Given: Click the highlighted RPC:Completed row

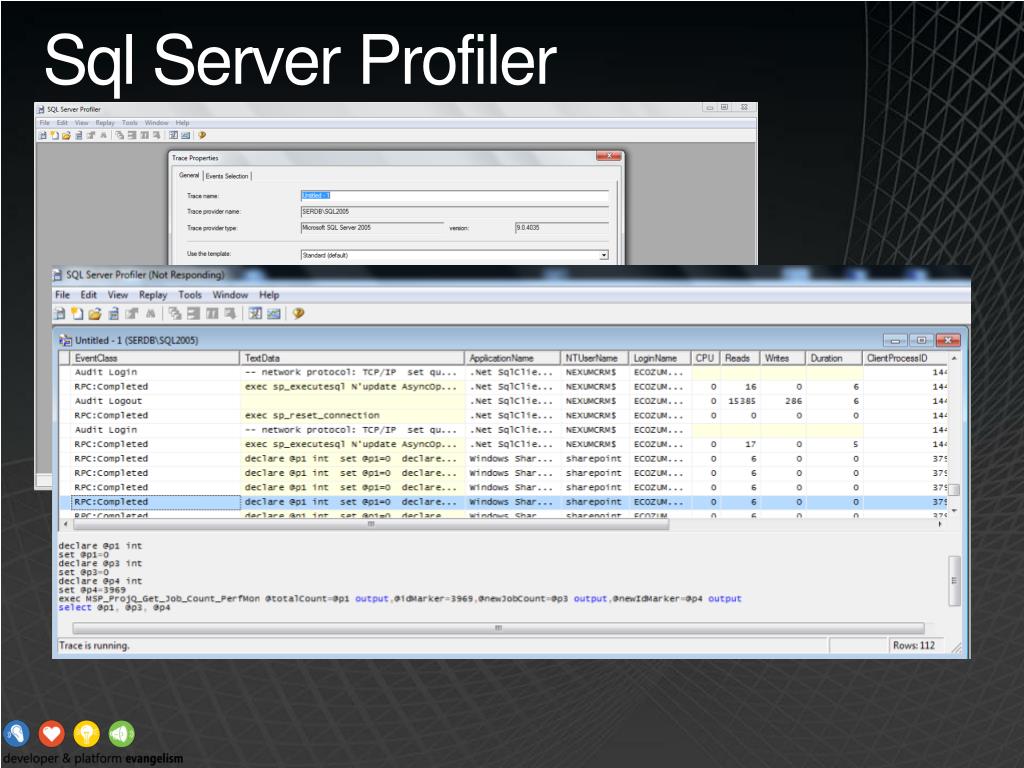Looking at the screenshot, I should [x=503, y=502].
